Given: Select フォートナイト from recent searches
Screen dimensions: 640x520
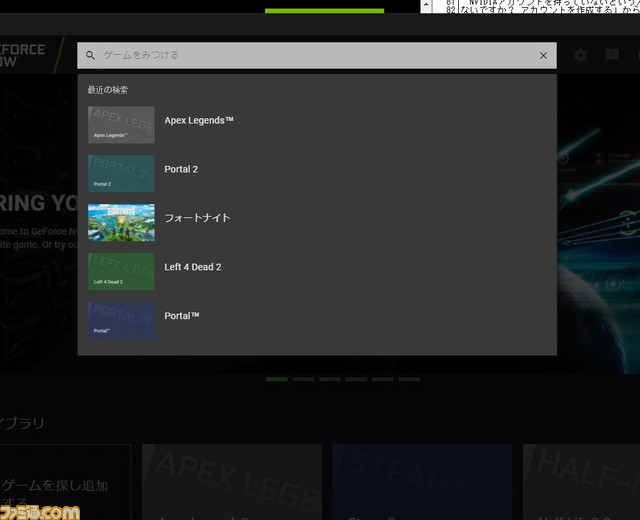Looking at the screenshot, I should tap(197, 218).
